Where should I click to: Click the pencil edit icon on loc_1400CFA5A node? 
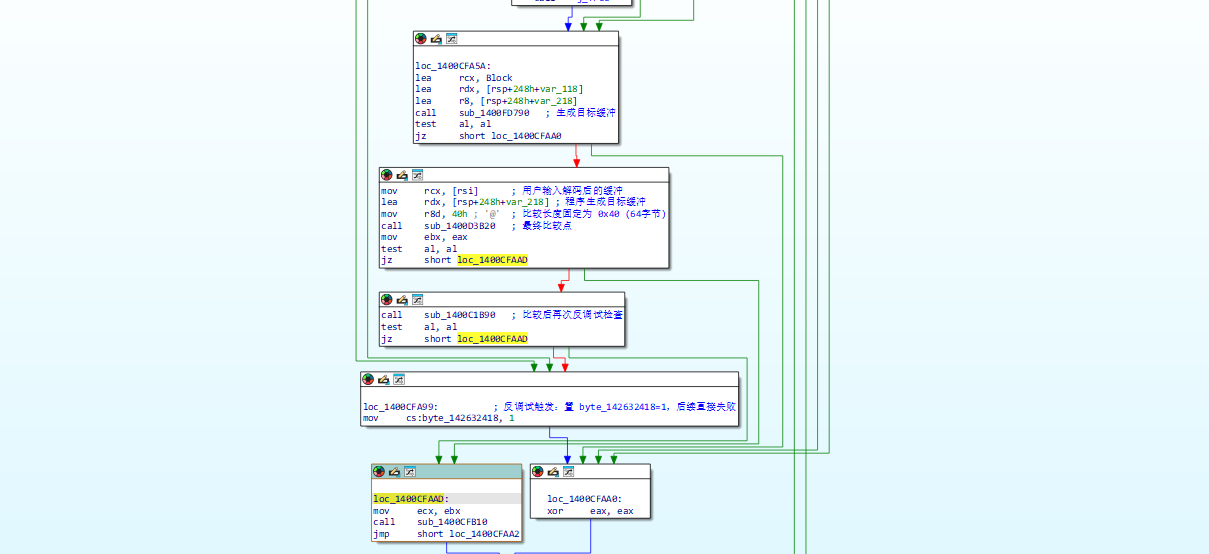[x=436, y=39]
